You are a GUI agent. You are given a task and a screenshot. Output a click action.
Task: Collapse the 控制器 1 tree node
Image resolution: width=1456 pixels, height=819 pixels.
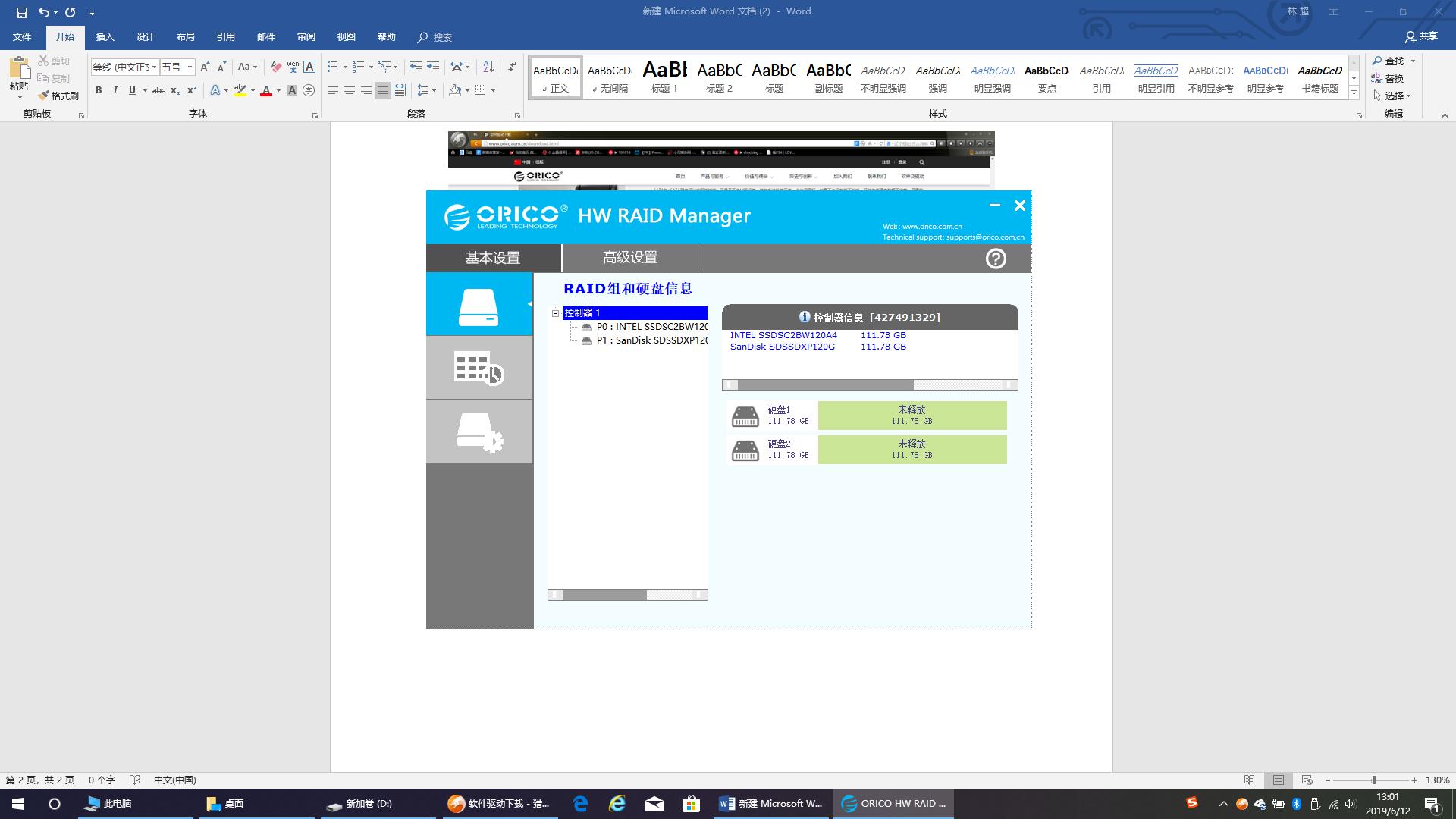coord(555,312)
